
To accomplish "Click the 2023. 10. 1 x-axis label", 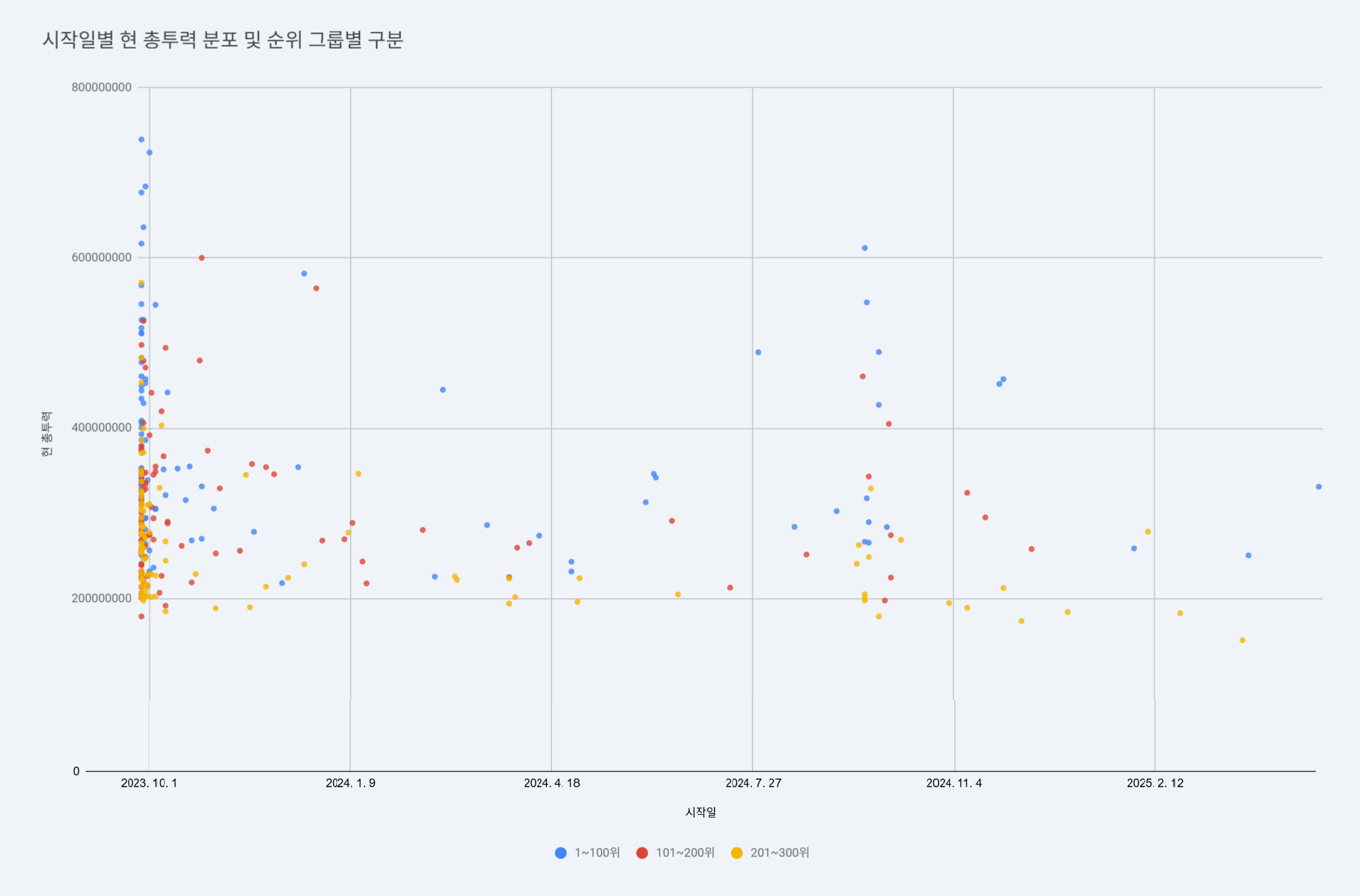I will (149, 783).
